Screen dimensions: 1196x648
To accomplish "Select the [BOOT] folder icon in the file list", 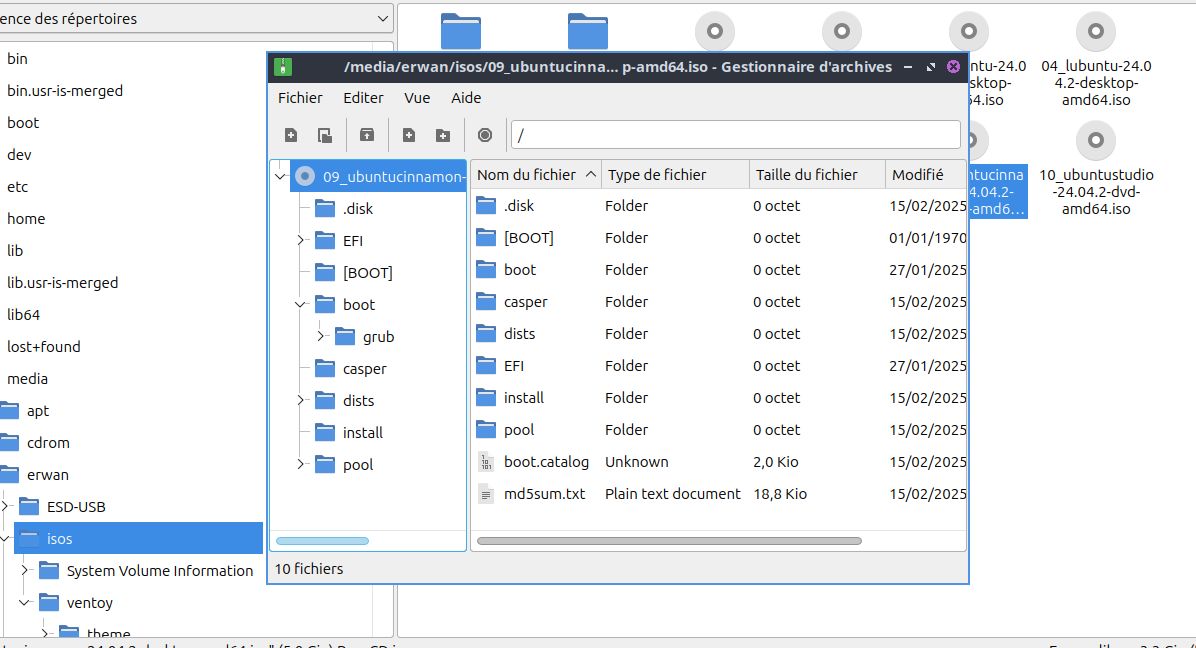I will point(486,238).
